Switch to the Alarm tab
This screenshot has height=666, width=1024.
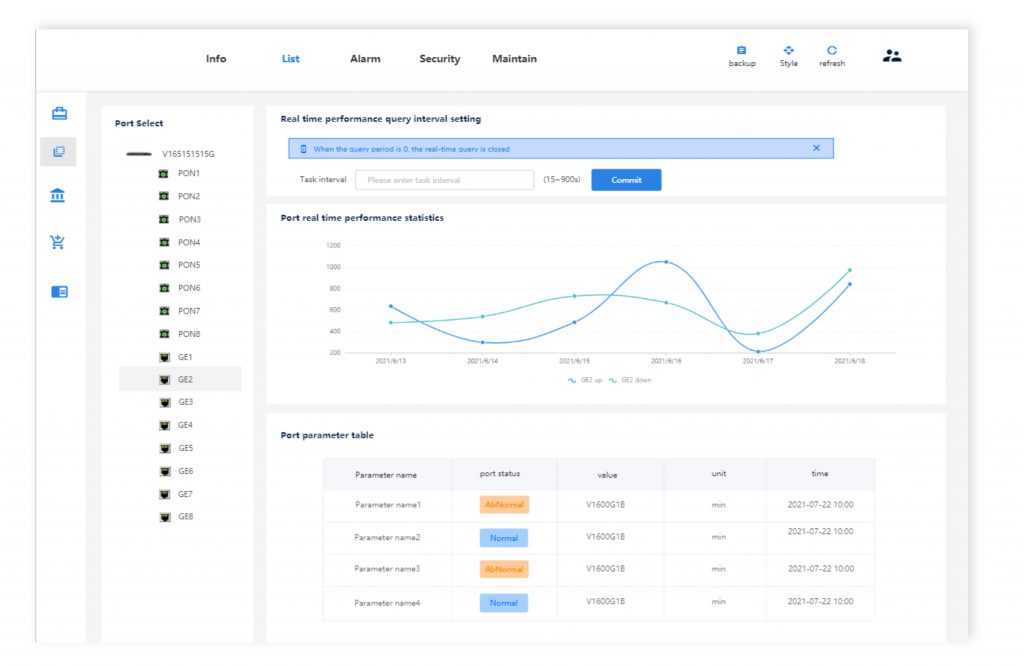tap(365, 58)
